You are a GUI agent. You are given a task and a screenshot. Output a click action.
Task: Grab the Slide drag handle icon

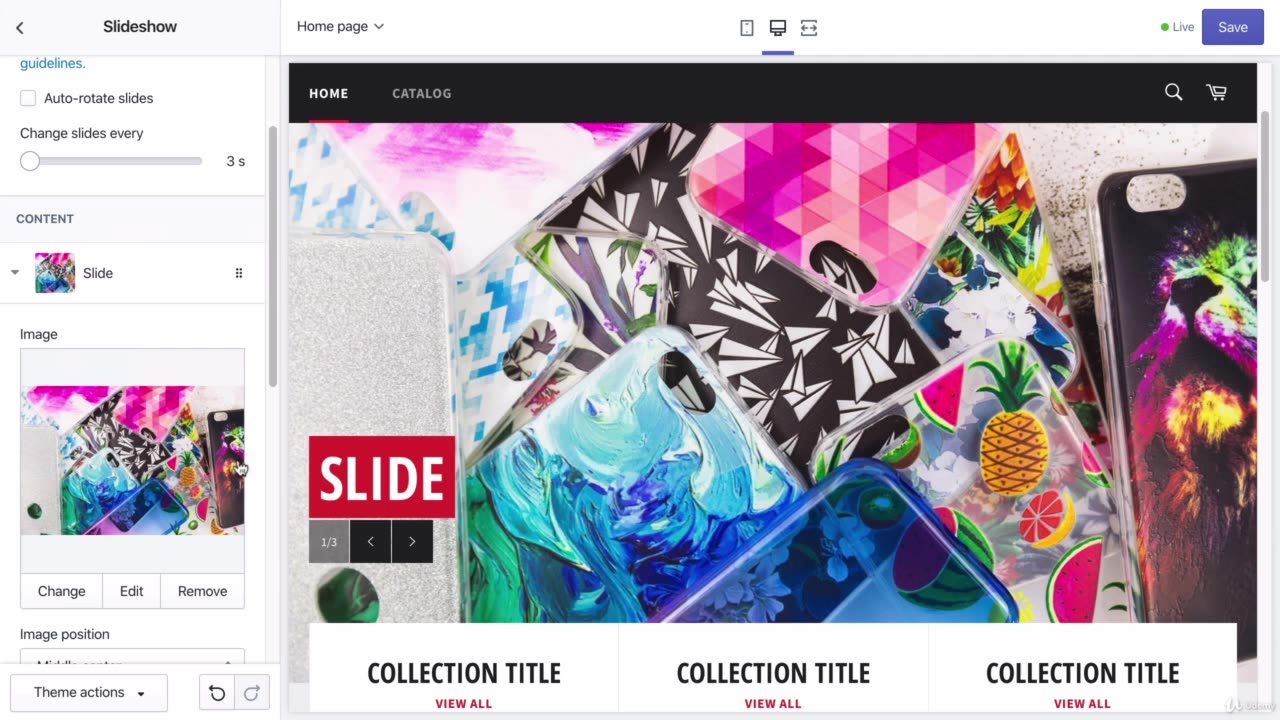point(239,273)
